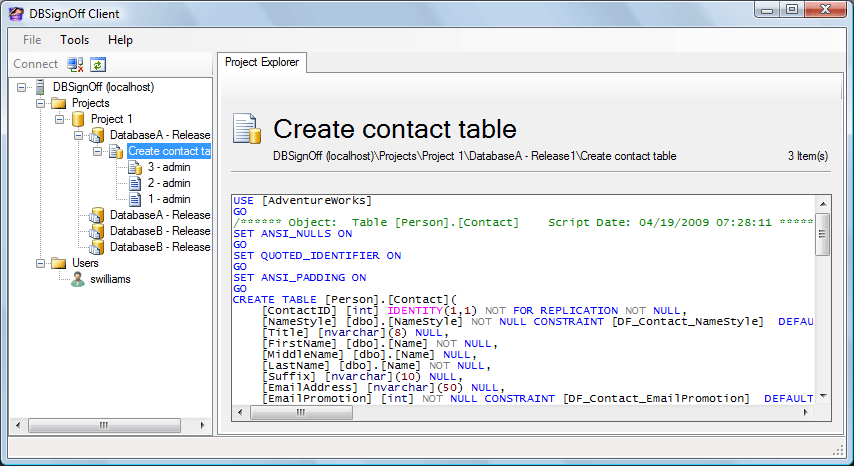Collapse the DBSignOff (localhost) root node
854x466 pixels.
[x=21, y=87]
